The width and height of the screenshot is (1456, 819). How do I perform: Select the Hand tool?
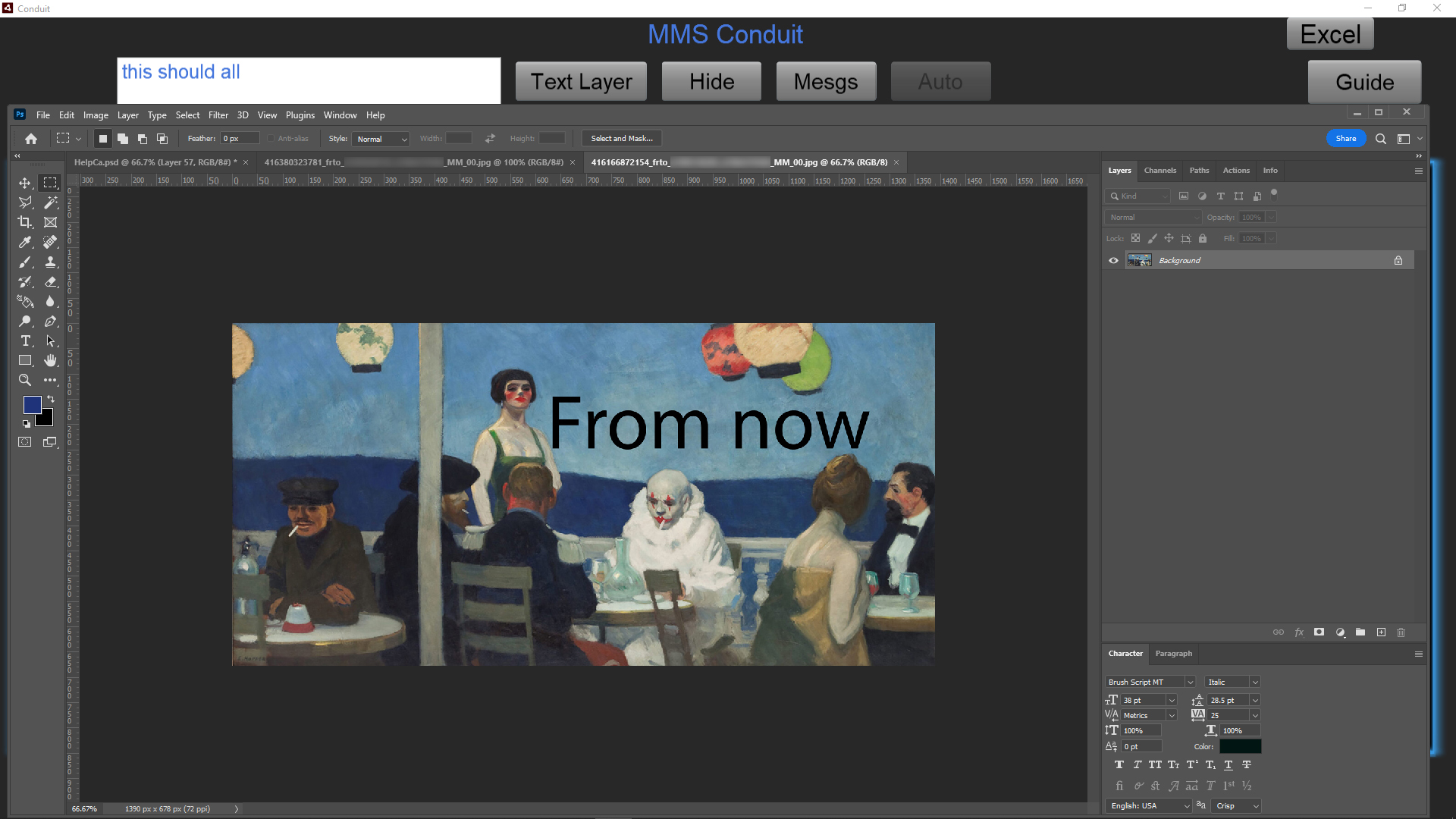tap(50, 360)
